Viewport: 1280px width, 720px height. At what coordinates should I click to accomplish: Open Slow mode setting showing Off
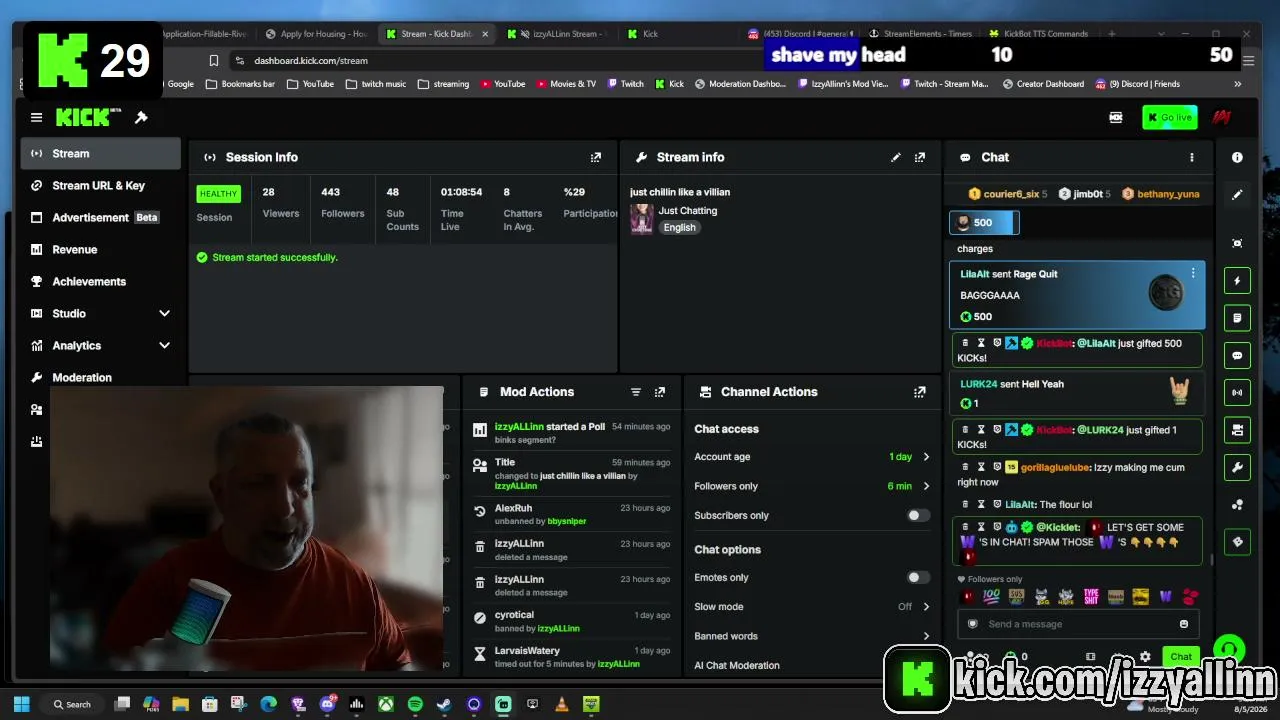(812, 607)
